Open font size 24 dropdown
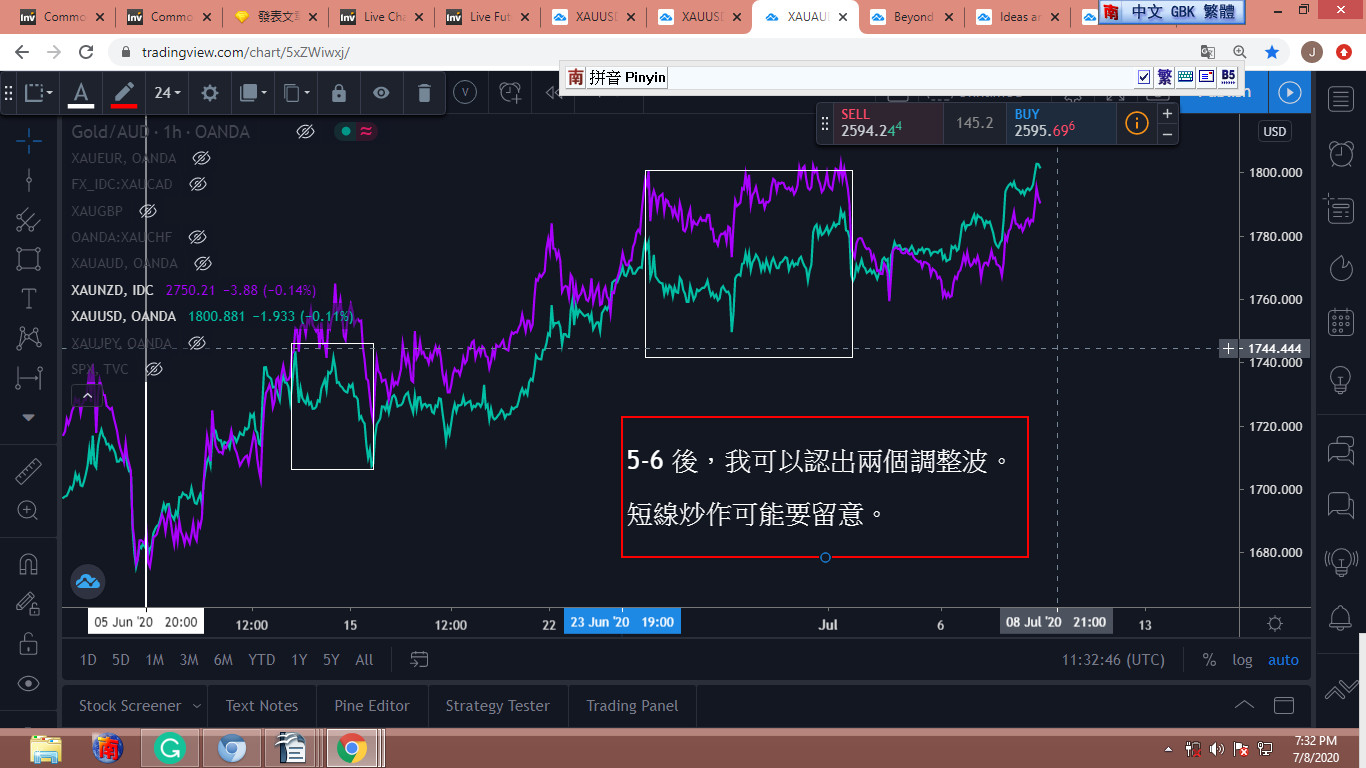 point(167,93)
